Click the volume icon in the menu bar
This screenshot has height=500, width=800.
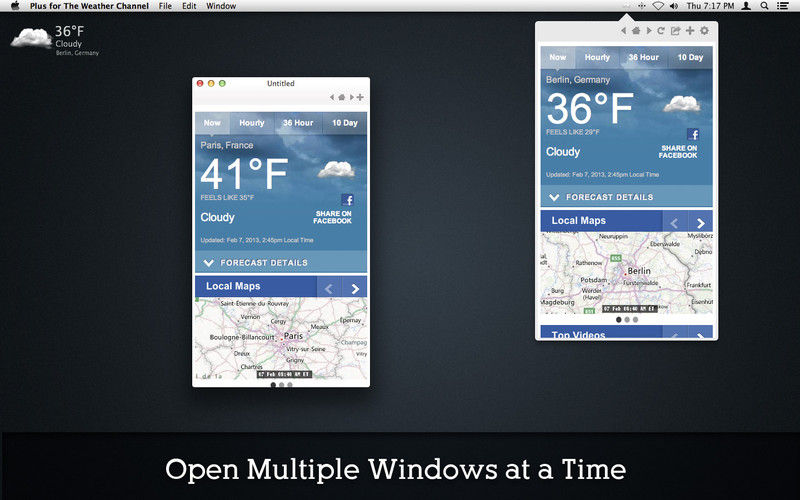tap(674, 6)
